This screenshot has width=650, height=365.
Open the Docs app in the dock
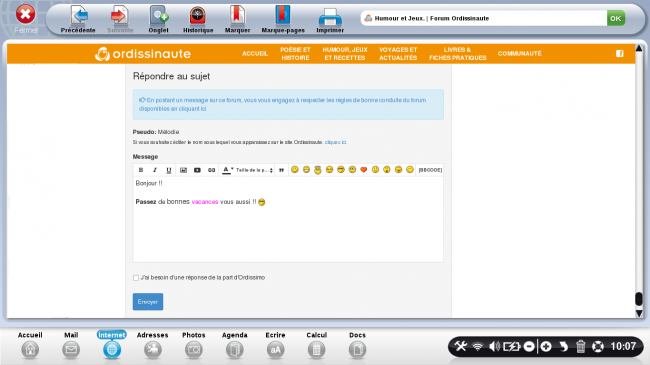pyautogui.click(x=357, y=345)
